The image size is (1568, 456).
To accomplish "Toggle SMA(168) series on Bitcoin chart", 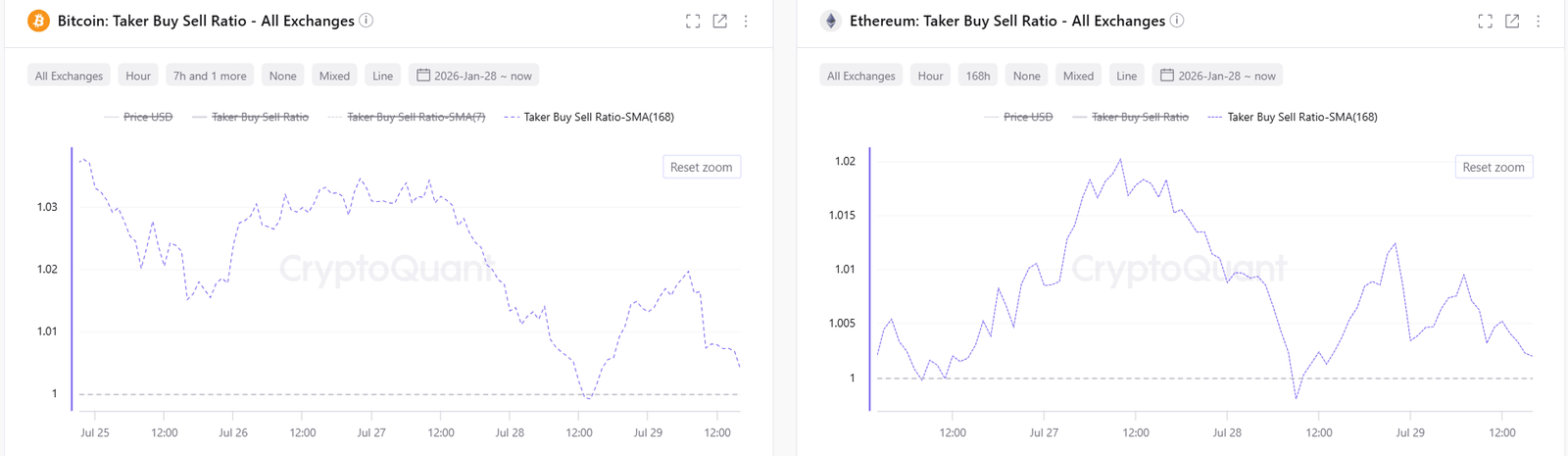I will click(589, 117).
